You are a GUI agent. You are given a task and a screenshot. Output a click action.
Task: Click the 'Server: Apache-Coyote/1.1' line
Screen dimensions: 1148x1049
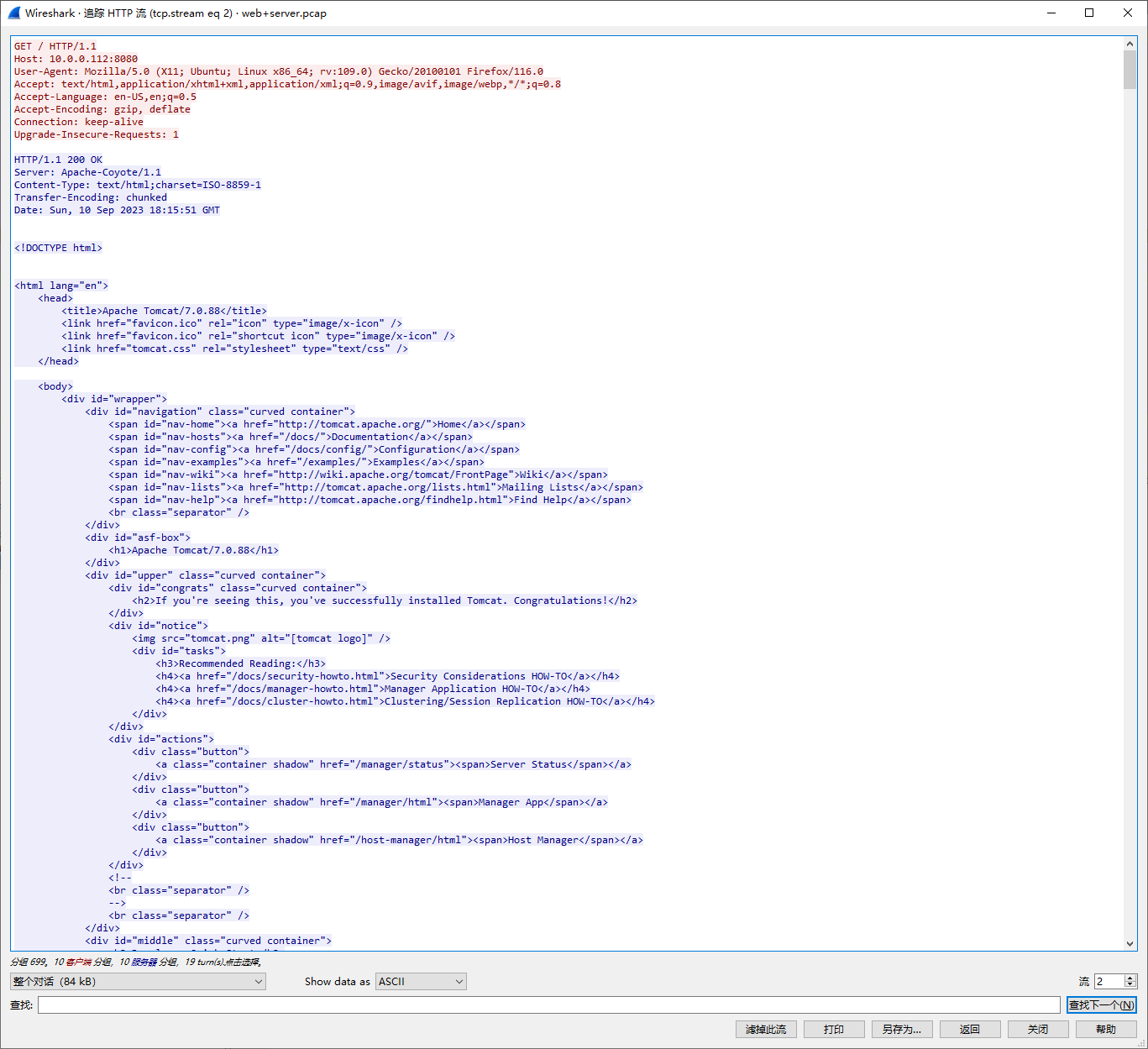pos(87,172)
